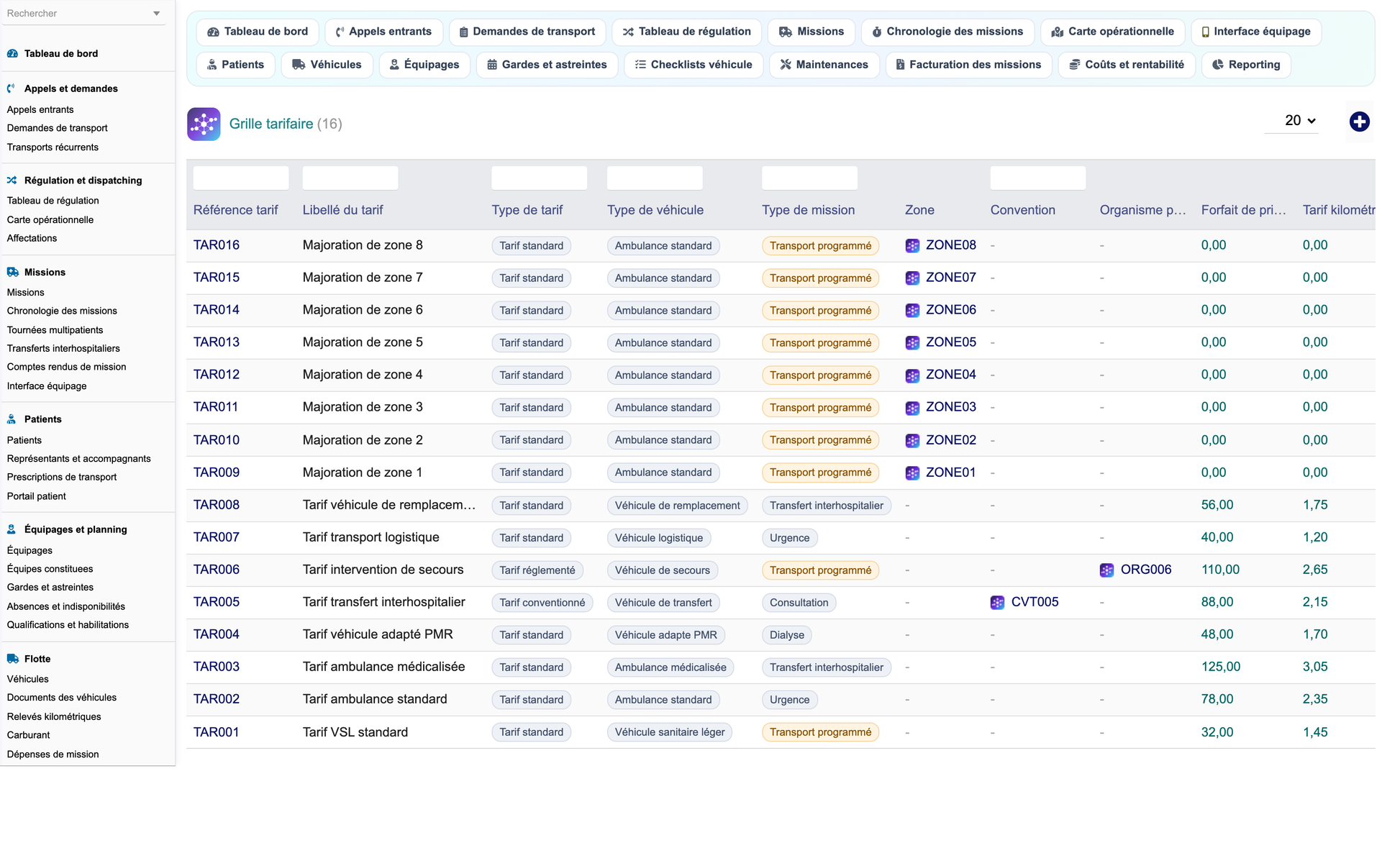Click the Appels et demandes phone icon
Screen dimensions: 1400x866
12,88
